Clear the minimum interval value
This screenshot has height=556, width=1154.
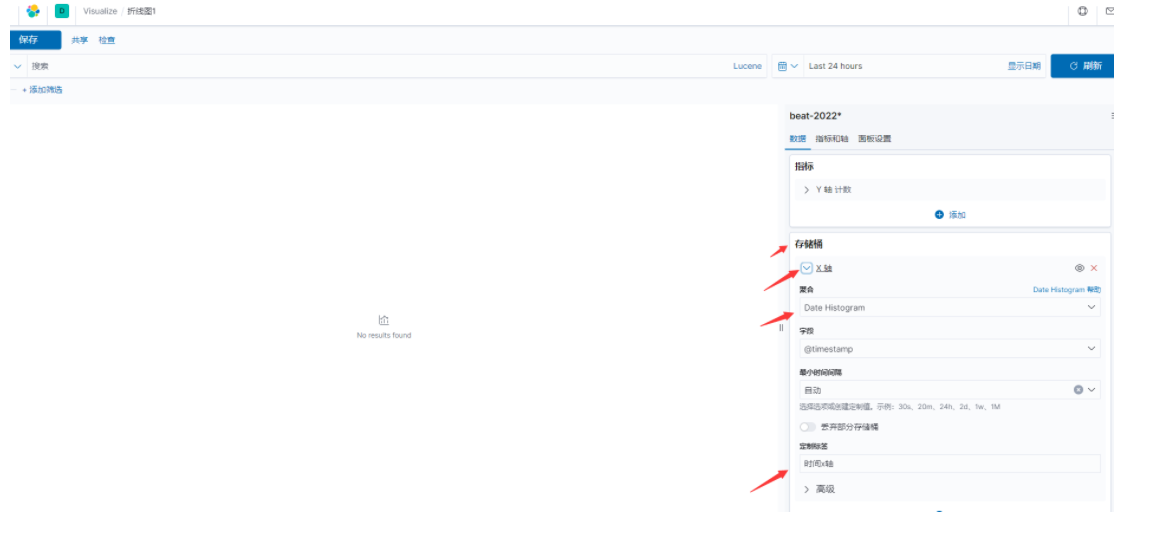1078,390
